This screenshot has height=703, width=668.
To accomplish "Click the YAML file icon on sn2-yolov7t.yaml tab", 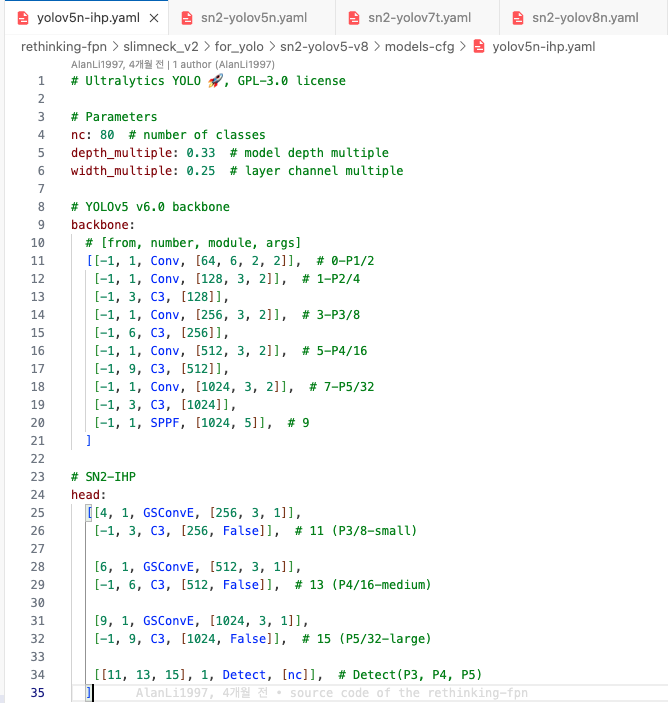I will [354, 18].
